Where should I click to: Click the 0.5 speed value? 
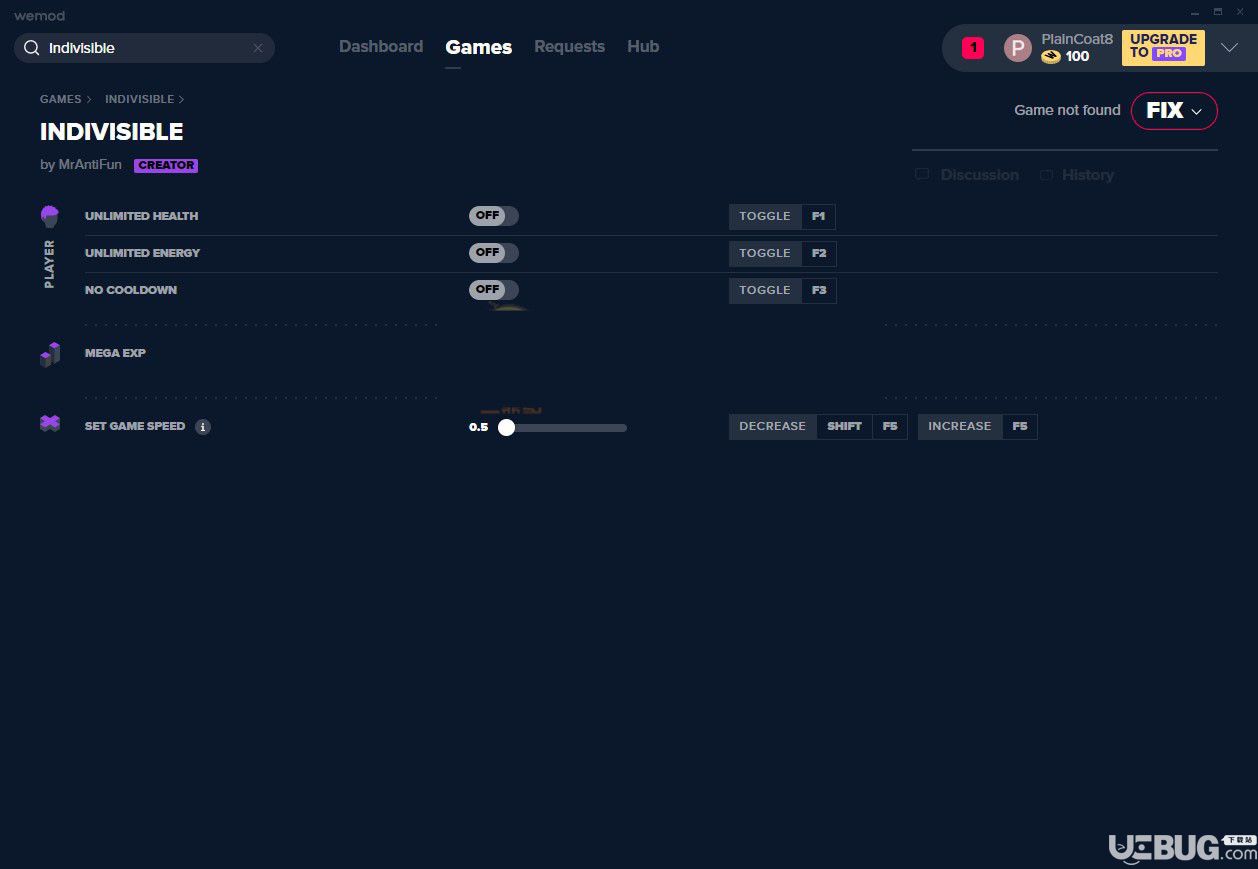click(x=478, y=427)
